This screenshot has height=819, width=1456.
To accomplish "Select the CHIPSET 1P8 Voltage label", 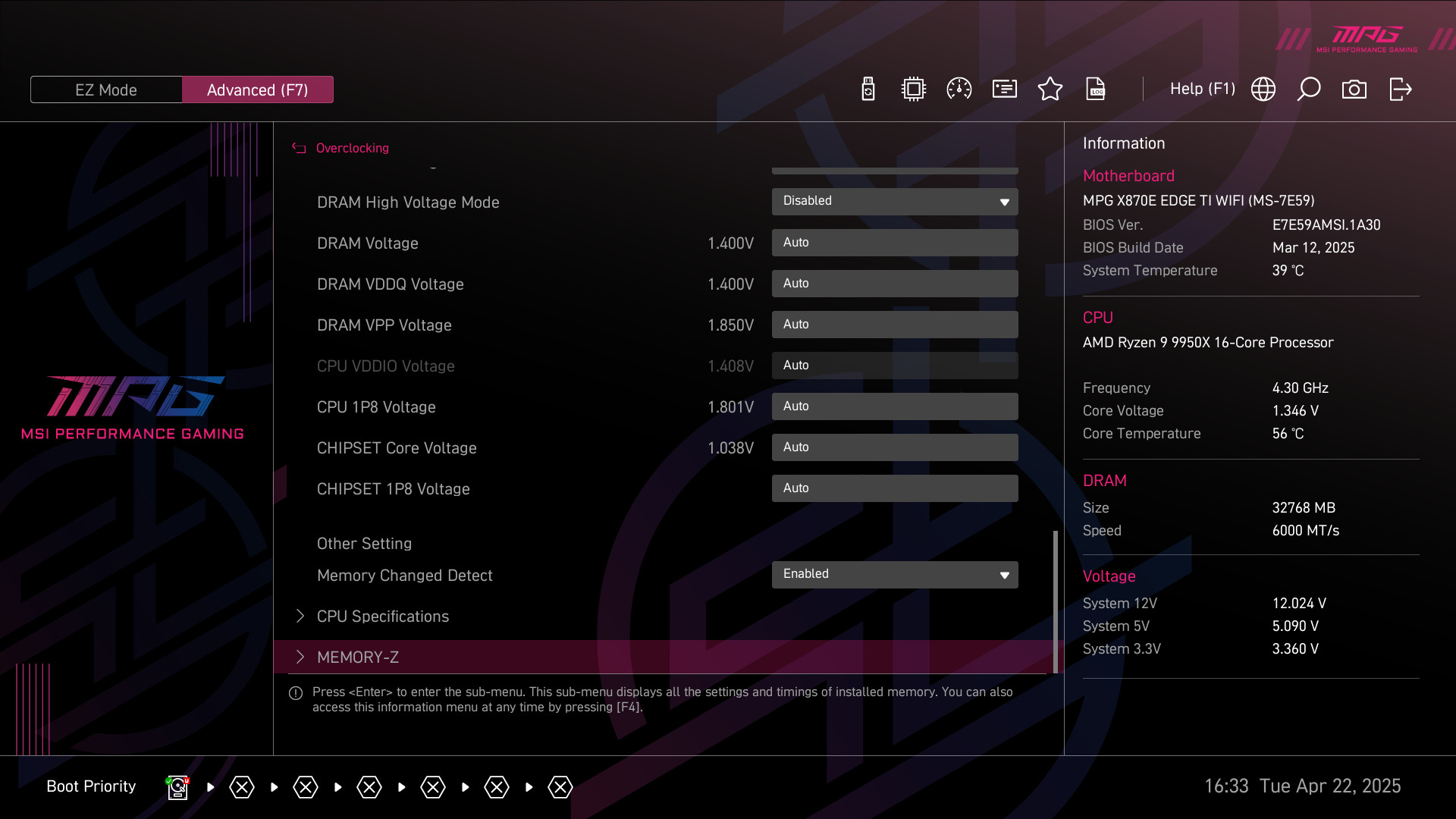I will click(394, 489).
